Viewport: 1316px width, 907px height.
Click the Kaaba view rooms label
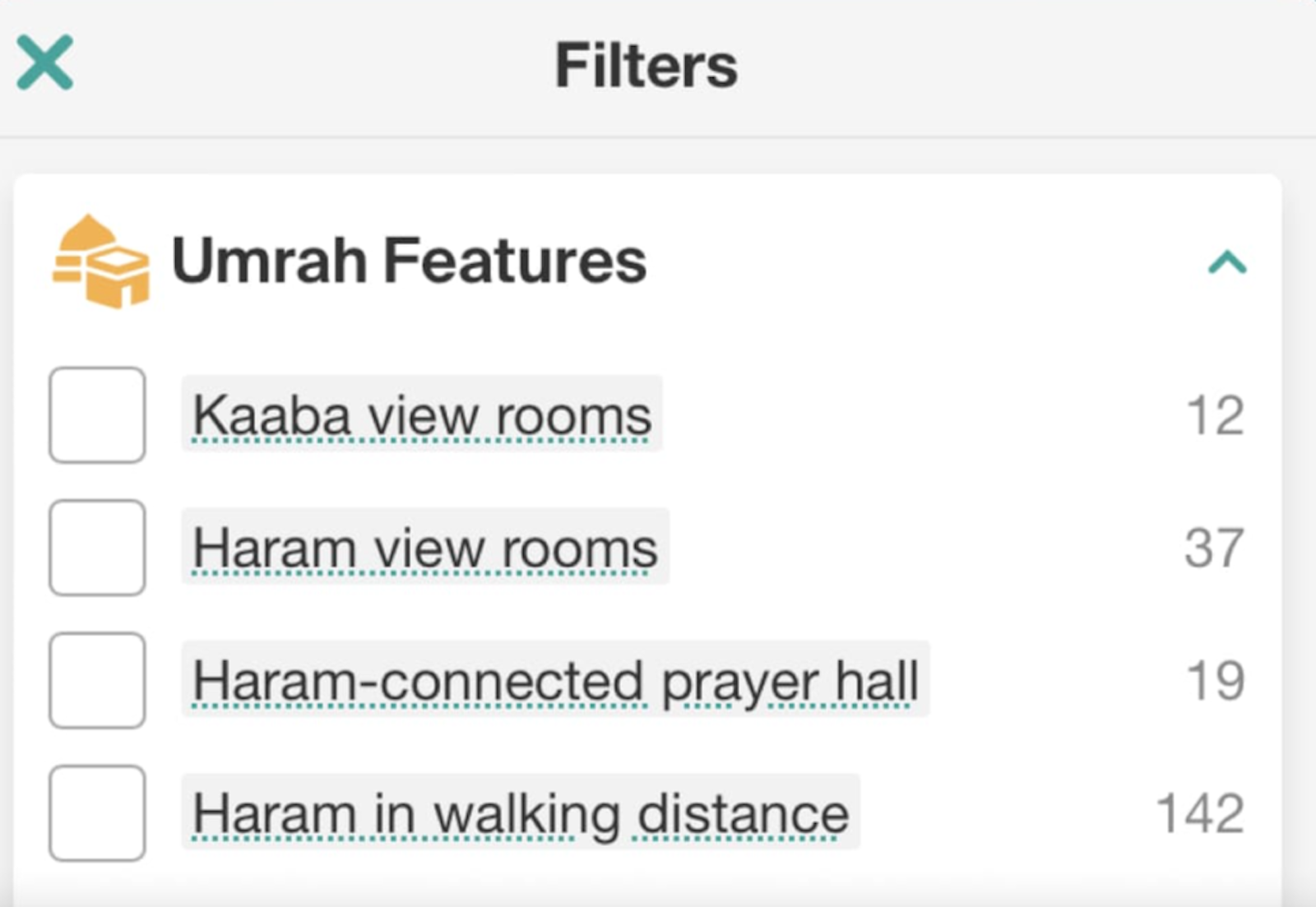pos(421,415)
